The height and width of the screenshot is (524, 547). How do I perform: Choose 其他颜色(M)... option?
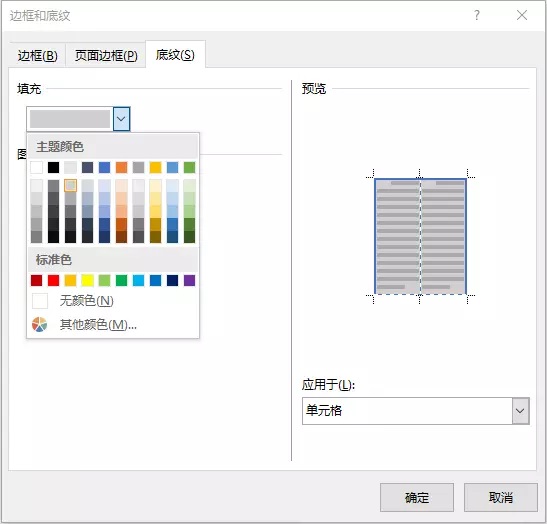(98, 325)
